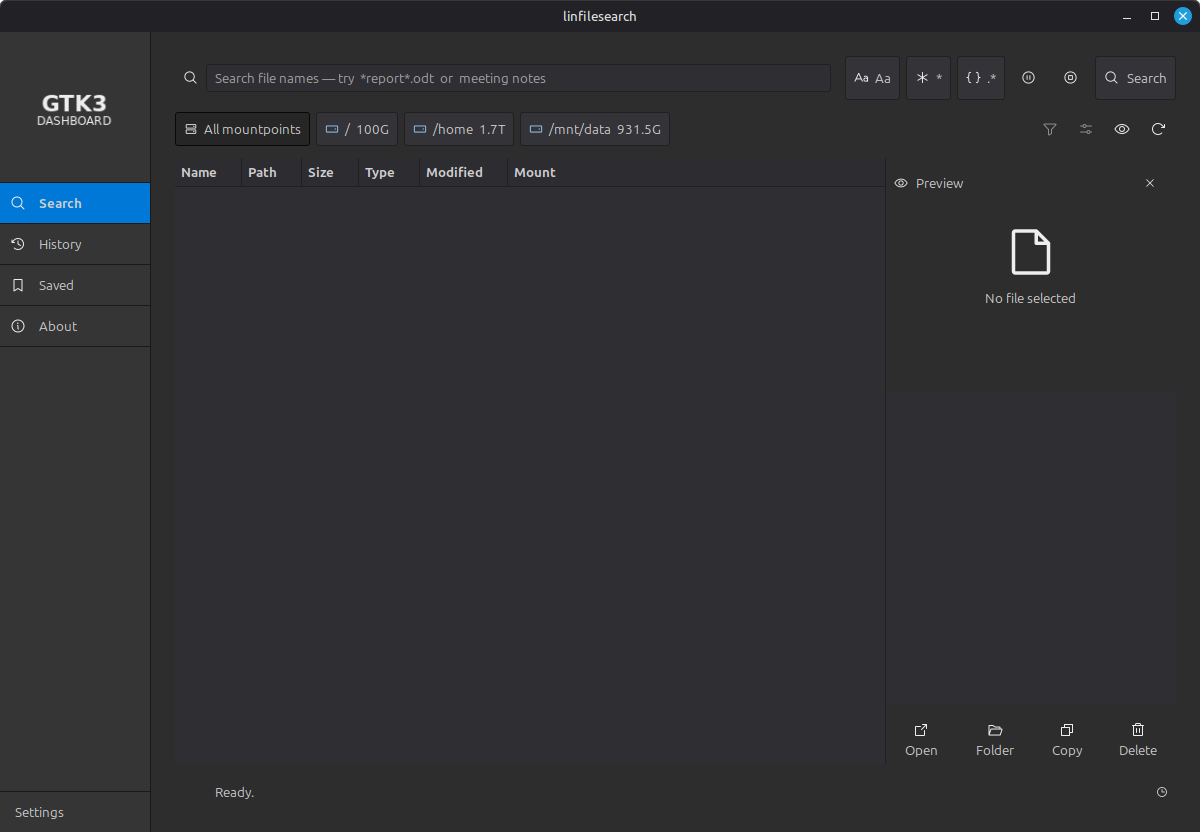The image size is (1200, 832).
Task: Minimize the linfilesearch window
Action: pyautogui.click(x=1128, y=16)
